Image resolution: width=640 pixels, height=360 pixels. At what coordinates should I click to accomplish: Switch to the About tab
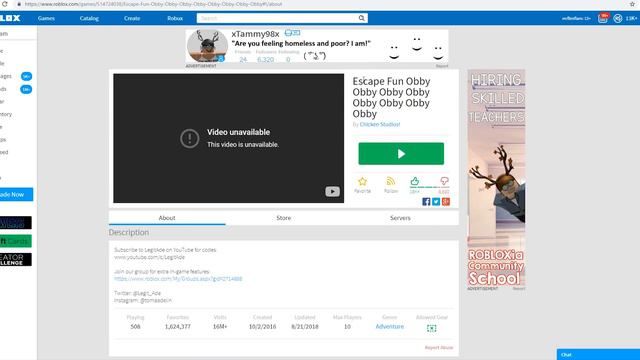pos(167,218)
